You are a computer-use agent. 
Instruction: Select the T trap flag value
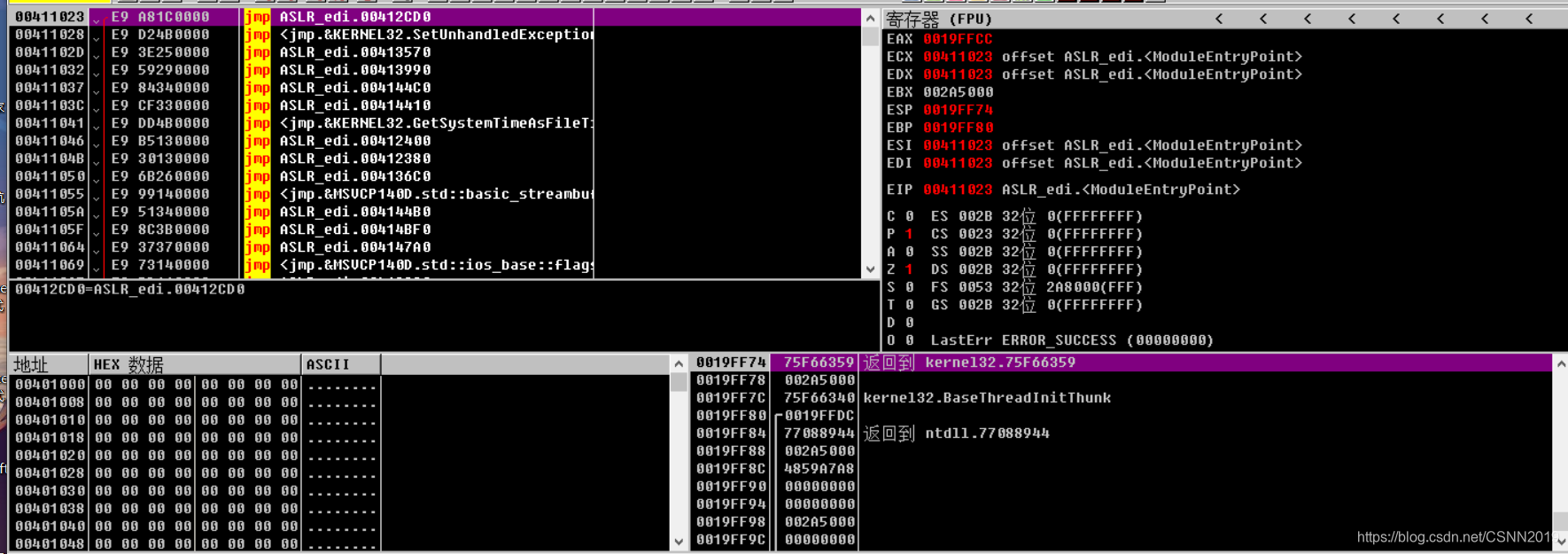[909, 305]
